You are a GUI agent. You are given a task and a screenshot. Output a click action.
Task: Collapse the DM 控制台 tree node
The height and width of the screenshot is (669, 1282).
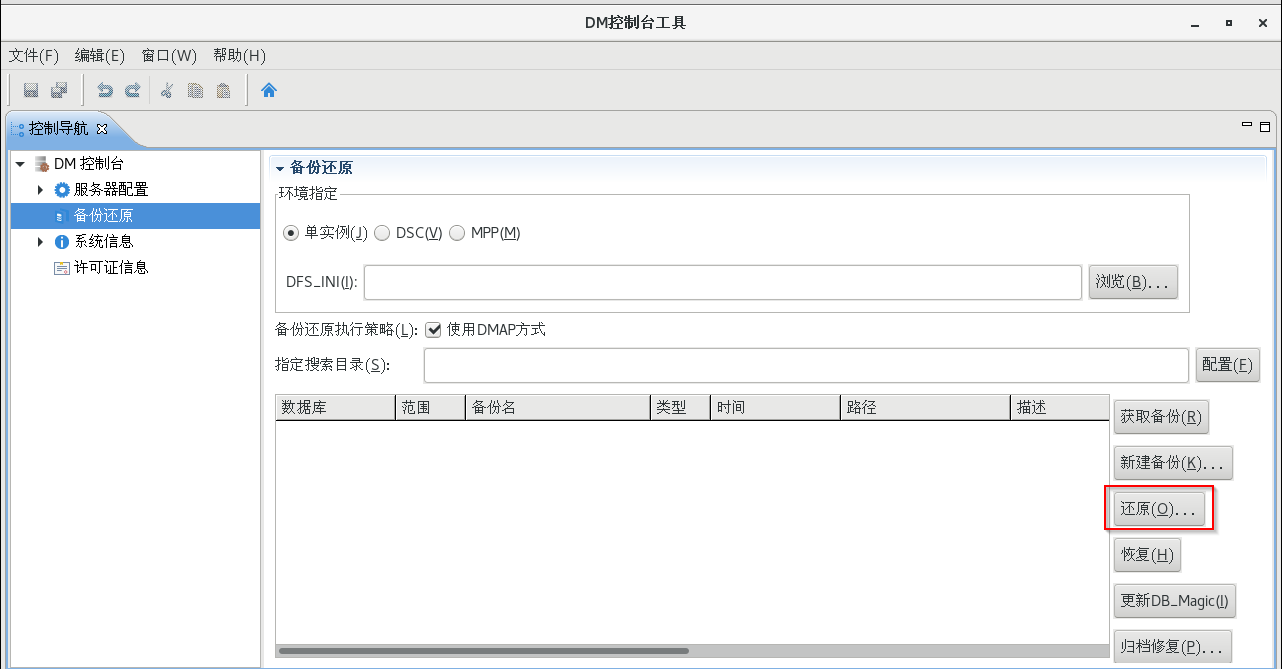point(20,164)
